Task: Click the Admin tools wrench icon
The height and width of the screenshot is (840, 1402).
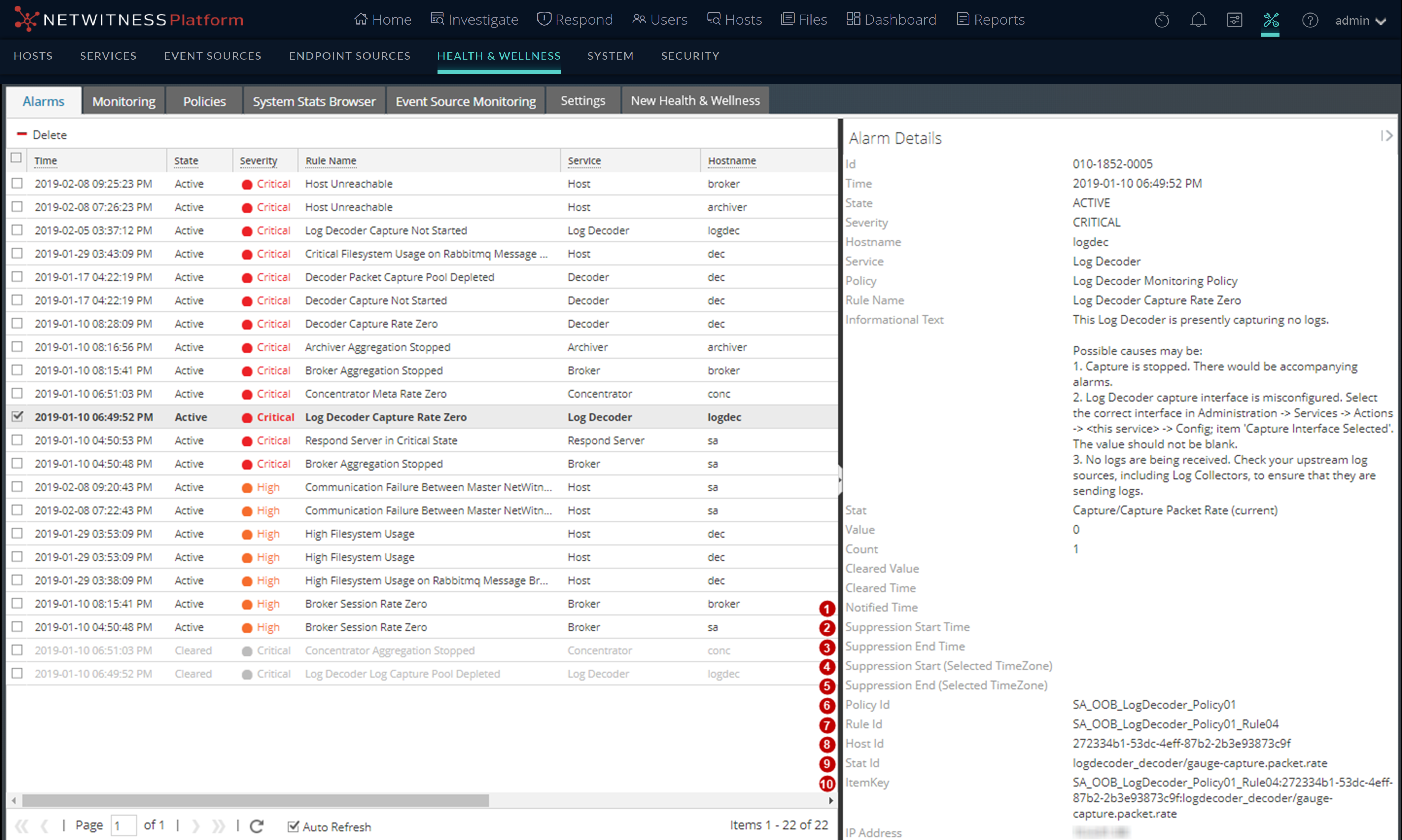Action: [x=1271, y=20]
